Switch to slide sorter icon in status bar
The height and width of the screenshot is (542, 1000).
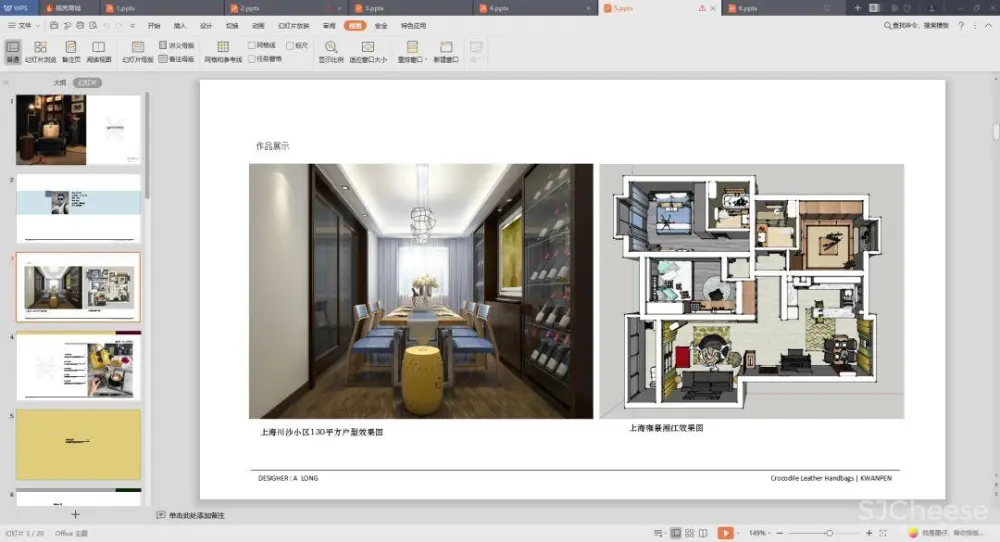pyautogui.click(x=689, y=532)
